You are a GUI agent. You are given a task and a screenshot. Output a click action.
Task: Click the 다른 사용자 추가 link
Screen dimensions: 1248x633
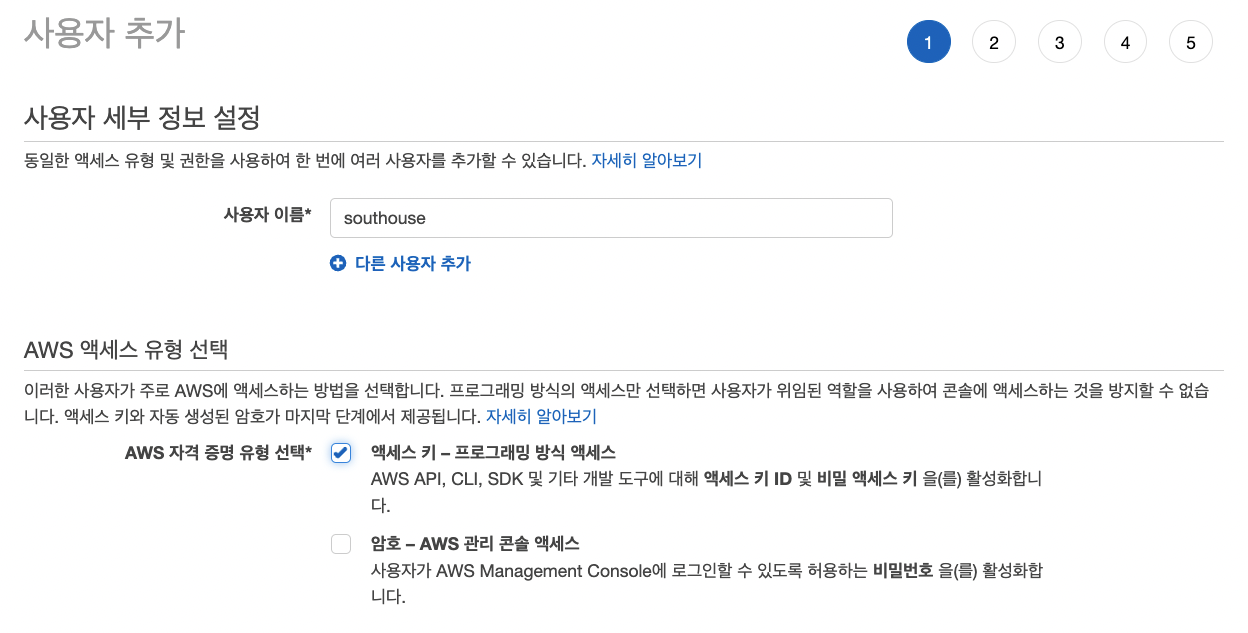coord(413,264)
